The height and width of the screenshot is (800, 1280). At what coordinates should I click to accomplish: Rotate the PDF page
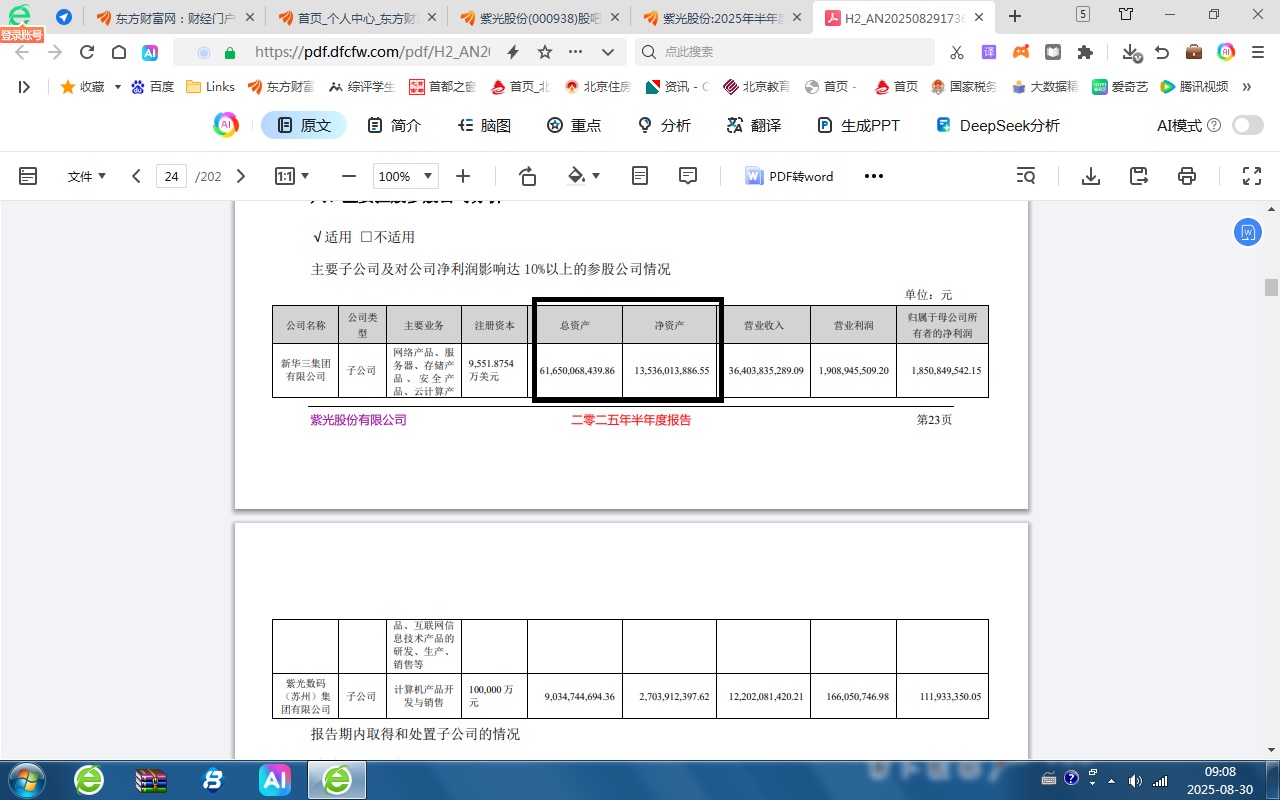click(528, 176)
